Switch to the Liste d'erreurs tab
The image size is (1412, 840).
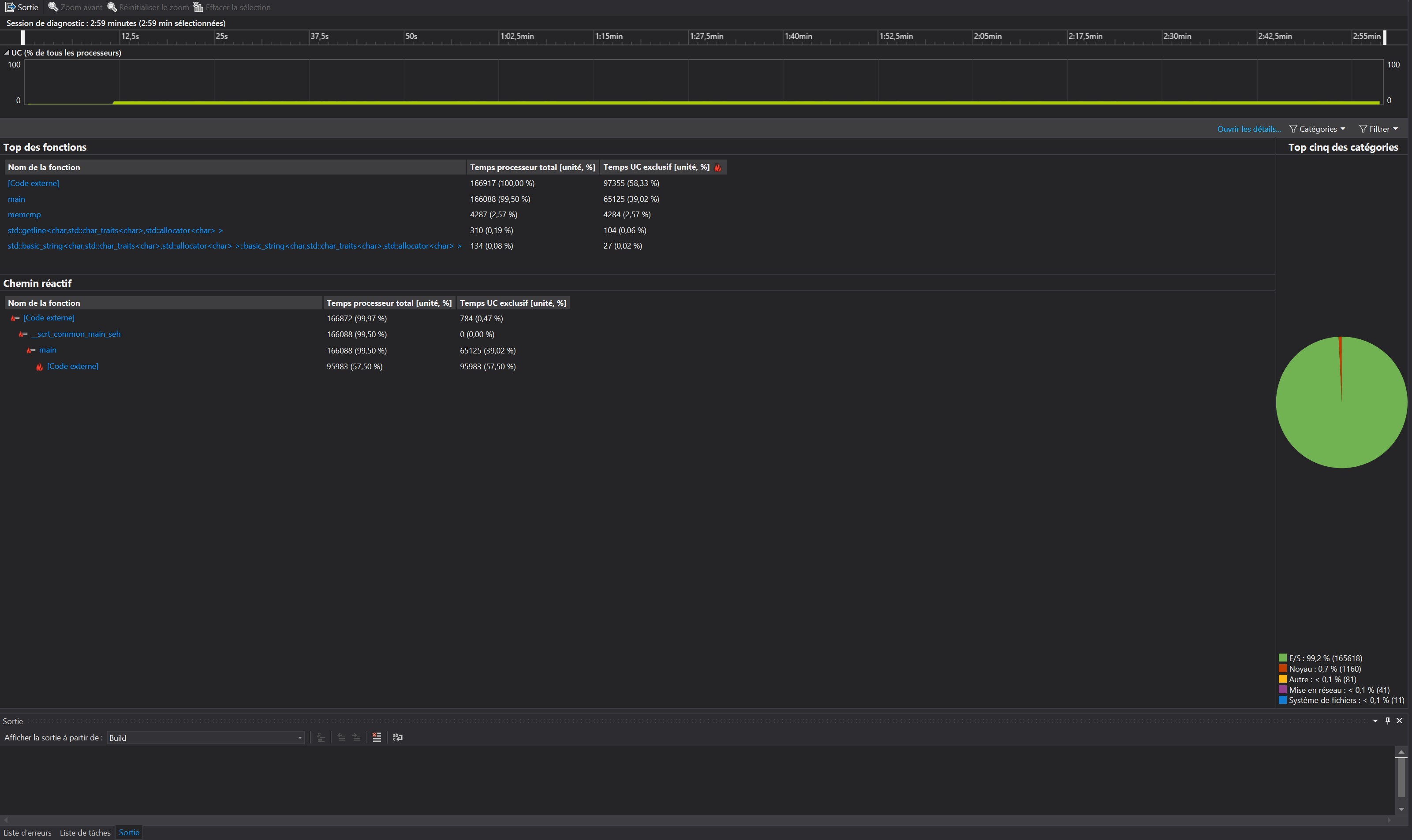[x=27, y=833]
